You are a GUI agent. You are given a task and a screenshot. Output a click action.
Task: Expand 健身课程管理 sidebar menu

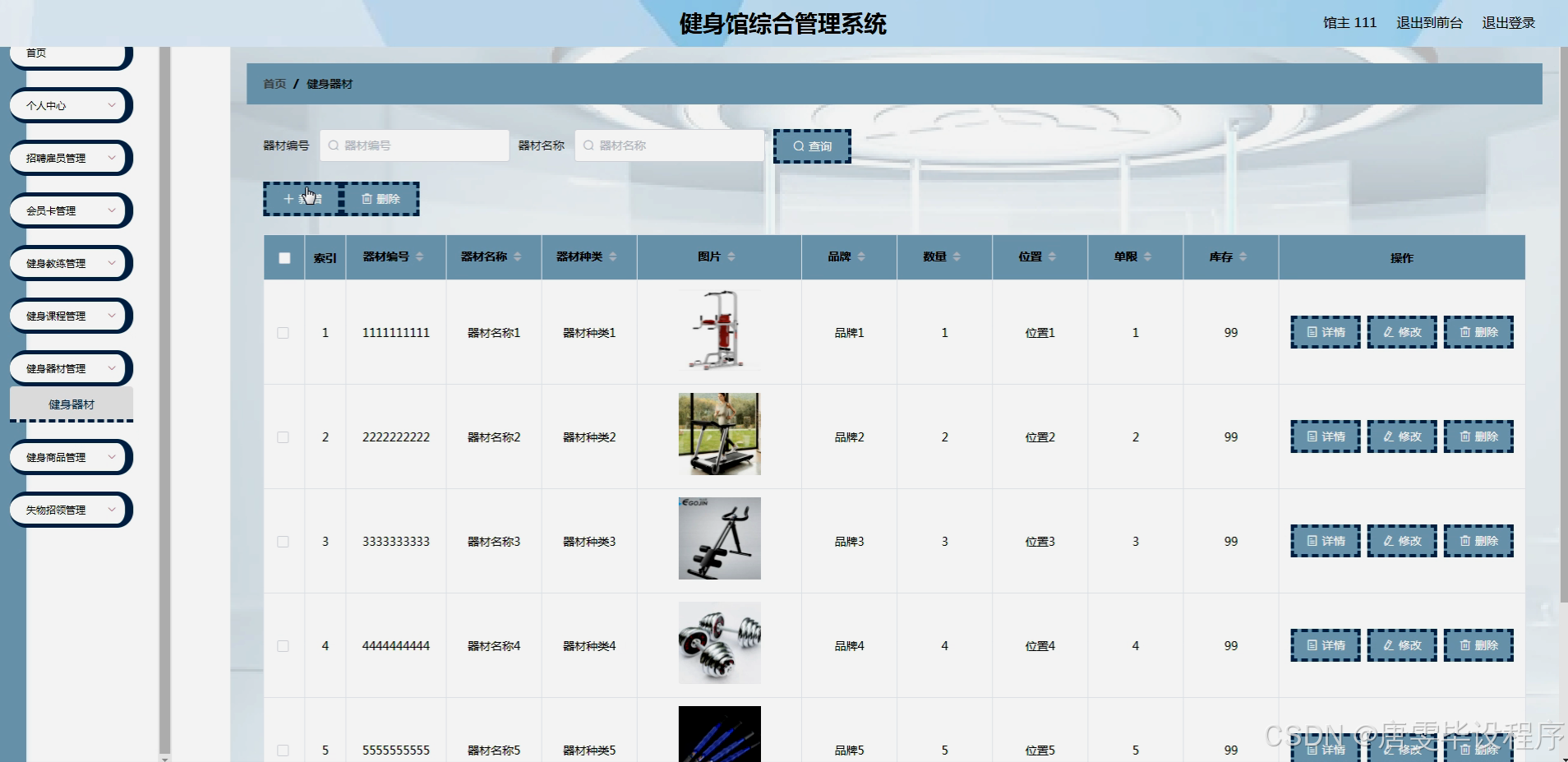pos(70,316)
